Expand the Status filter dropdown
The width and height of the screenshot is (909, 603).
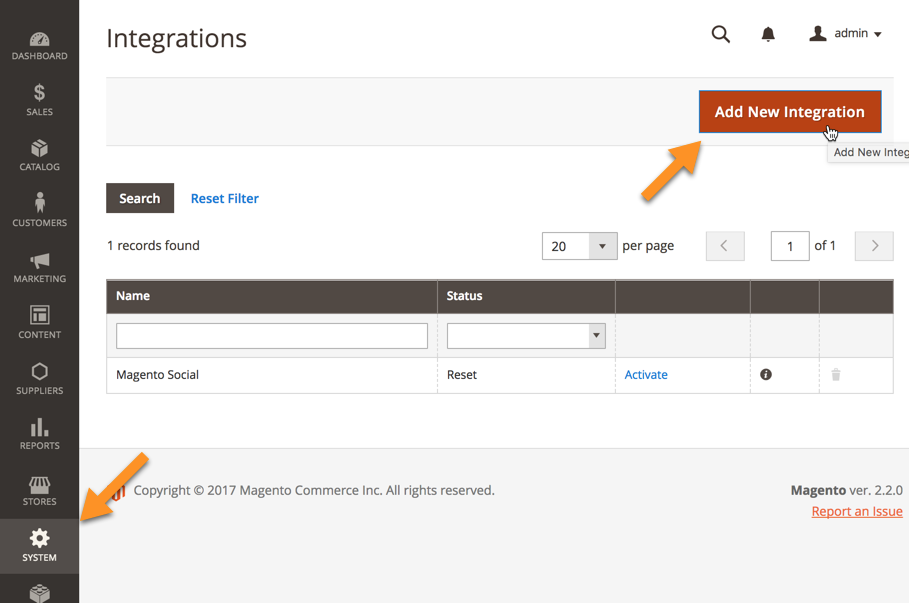tap(526, 335)
